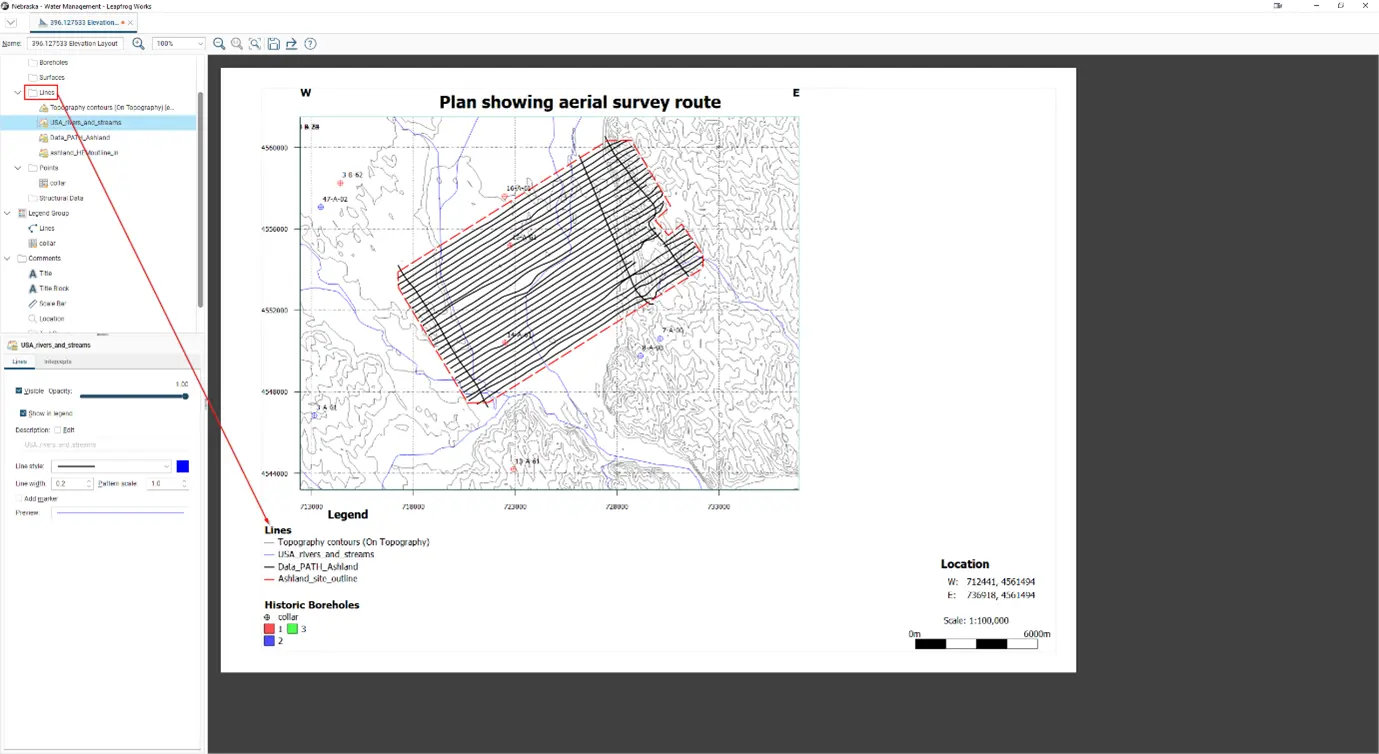Click the Preview line sample
This screenshot has height=754, width=1379.
click(x=119, y=513)
